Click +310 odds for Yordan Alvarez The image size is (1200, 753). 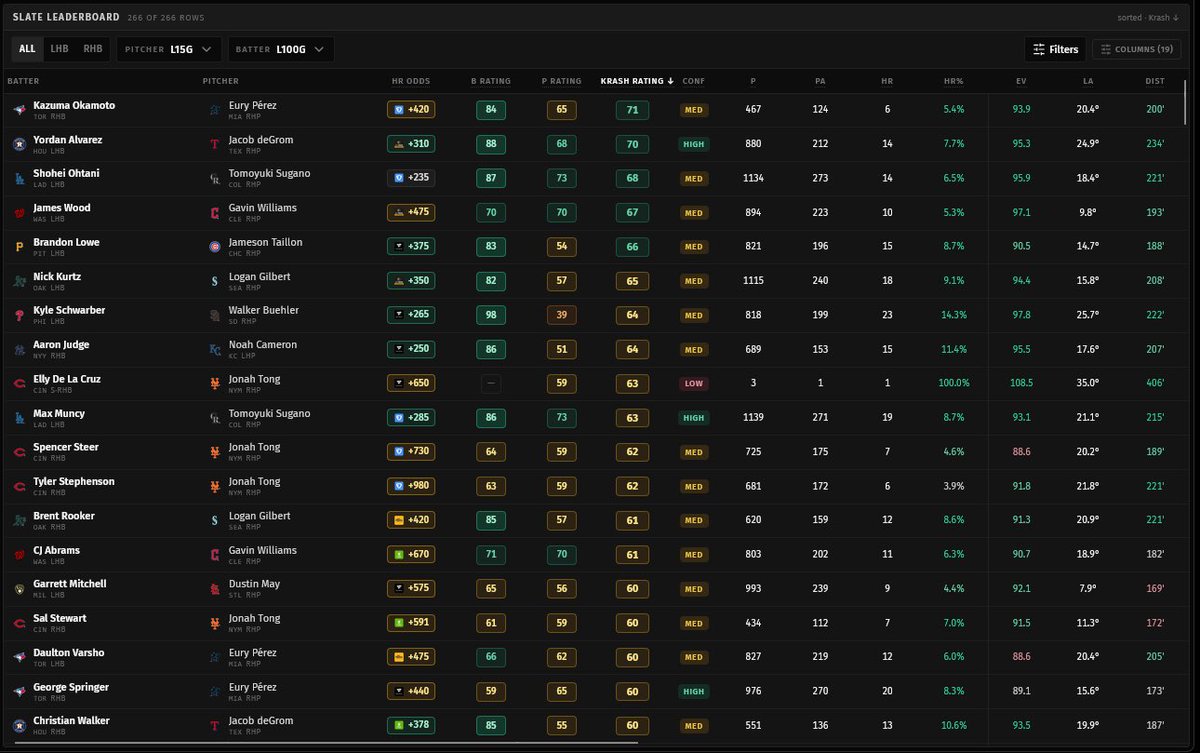click(411, 144)
